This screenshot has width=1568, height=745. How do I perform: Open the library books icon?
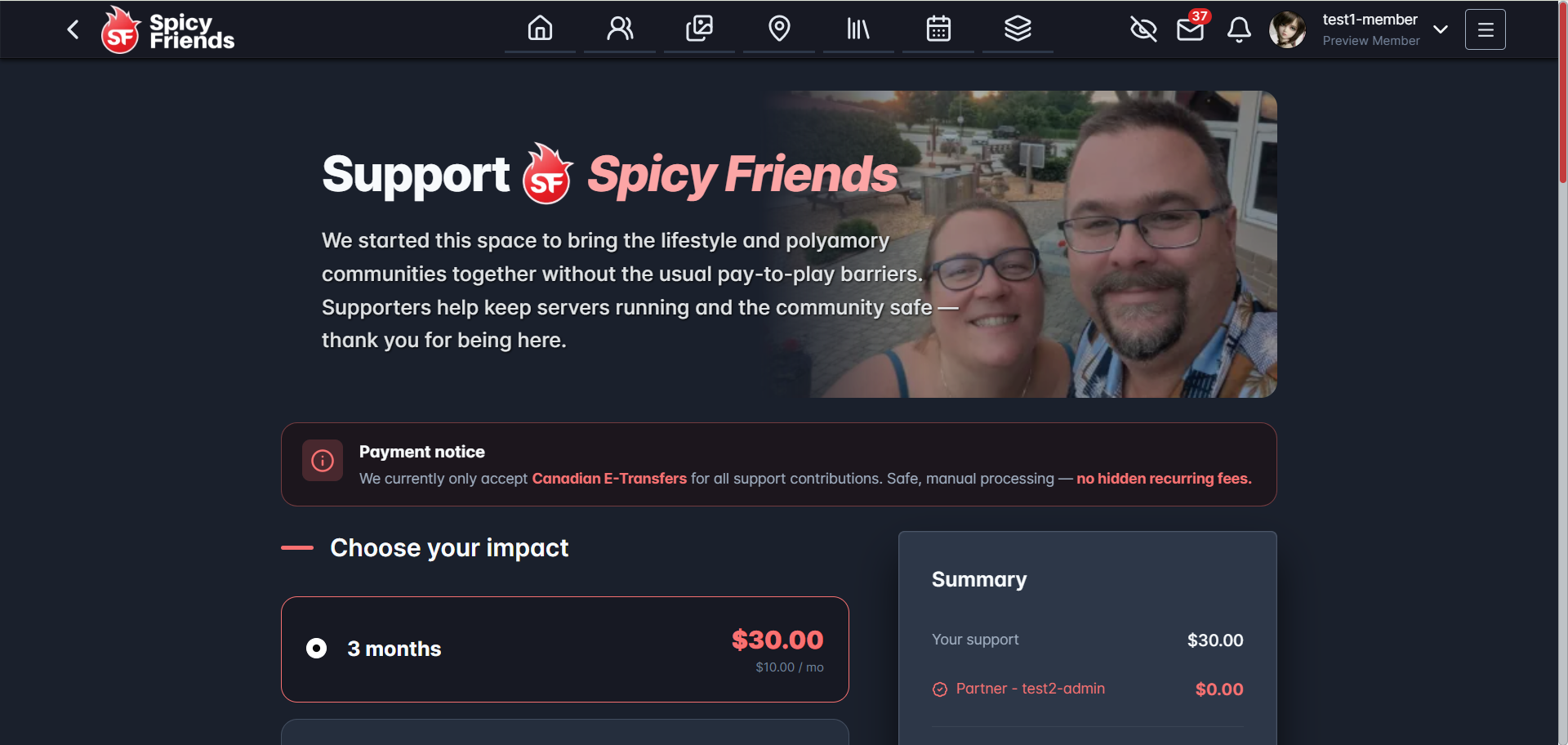(858, 29)
